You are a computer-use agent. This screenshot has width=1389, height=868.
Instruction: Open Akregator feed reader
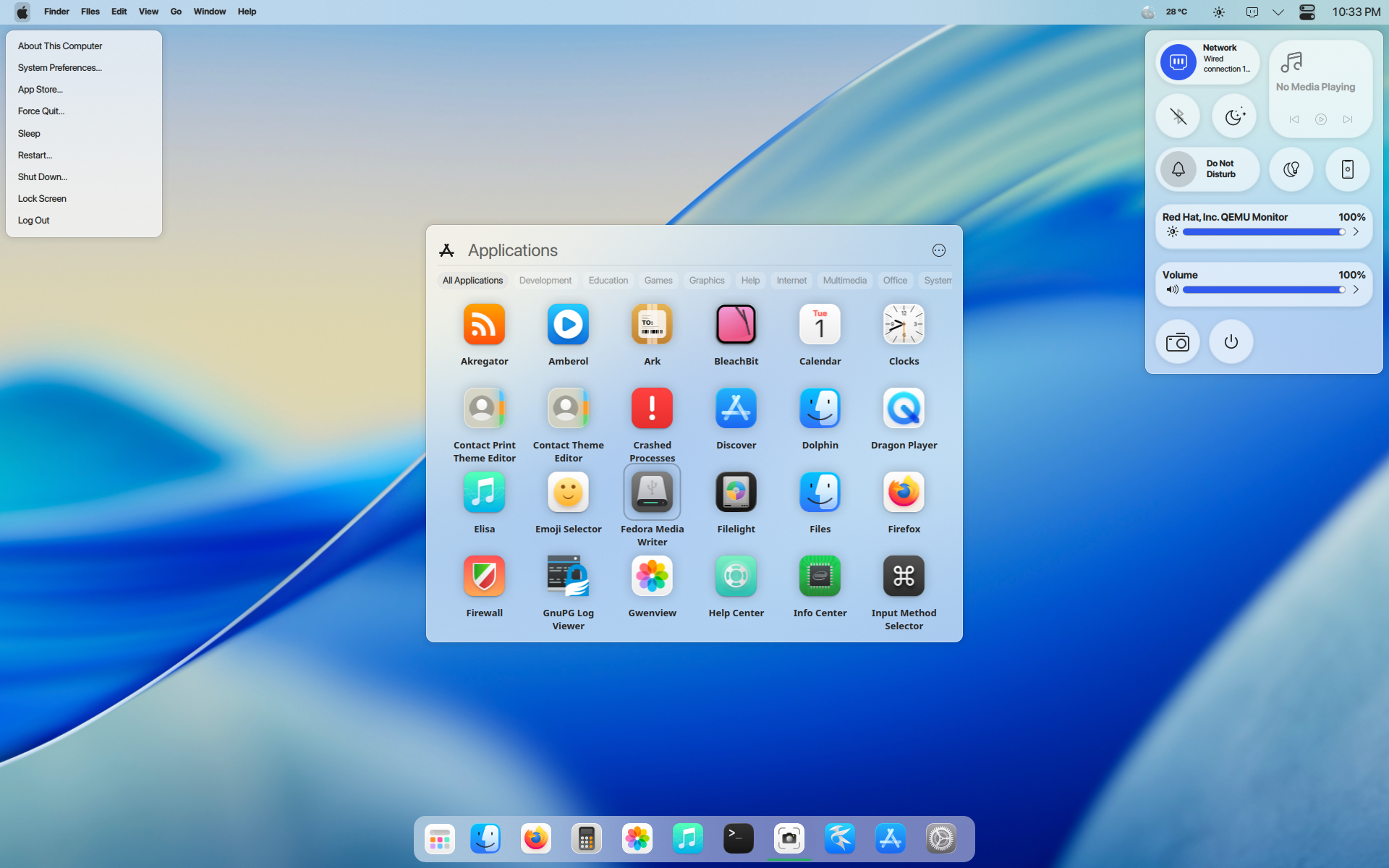coord(484,325)
